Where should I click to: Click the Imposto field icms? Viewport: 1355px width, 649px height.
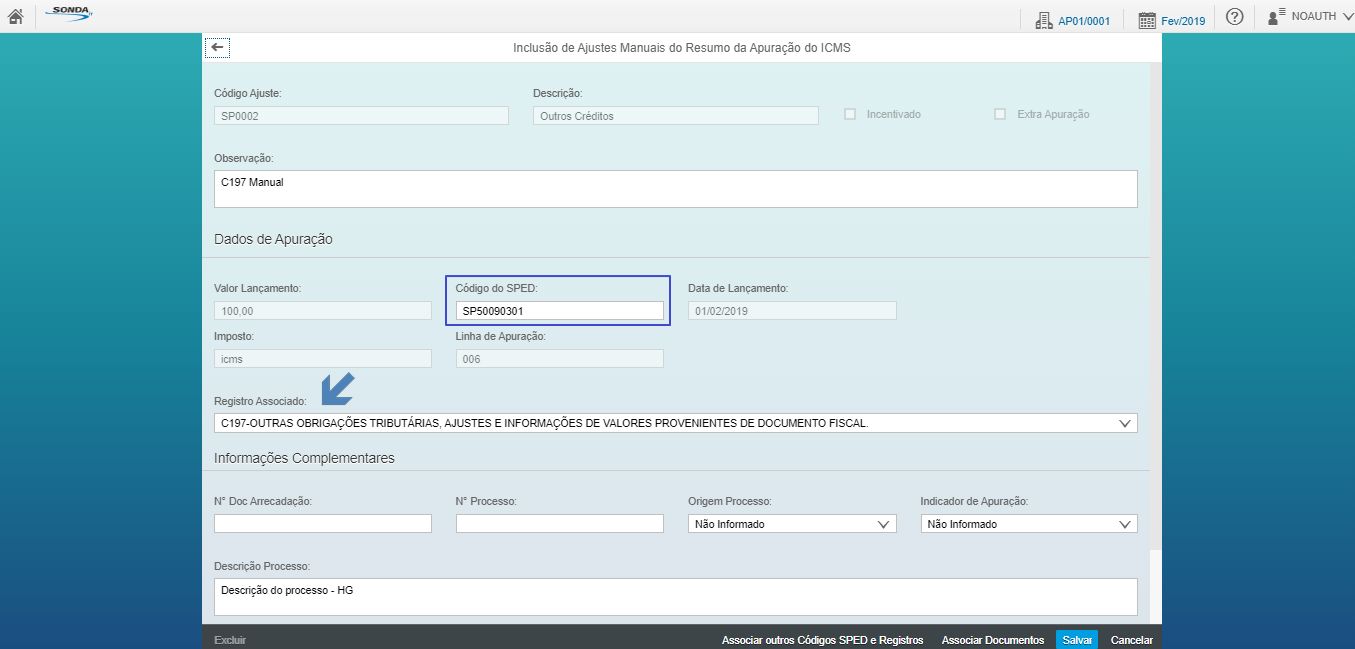click(x=323, y=359)
